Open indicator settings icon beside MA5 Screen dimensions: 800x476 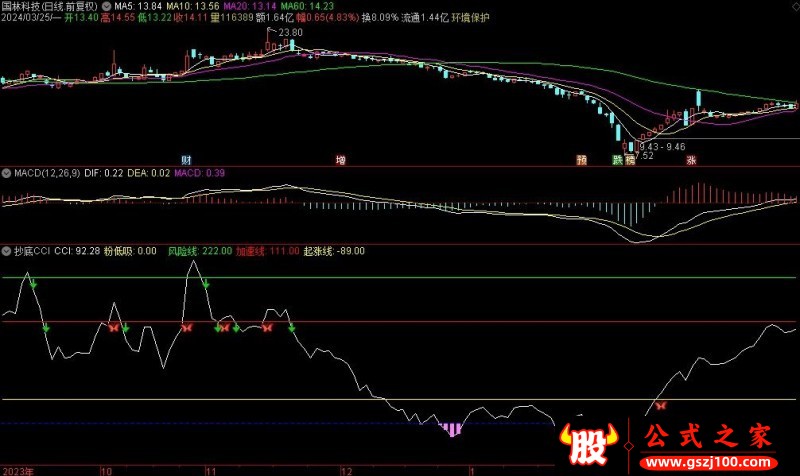tap(107, 5)
